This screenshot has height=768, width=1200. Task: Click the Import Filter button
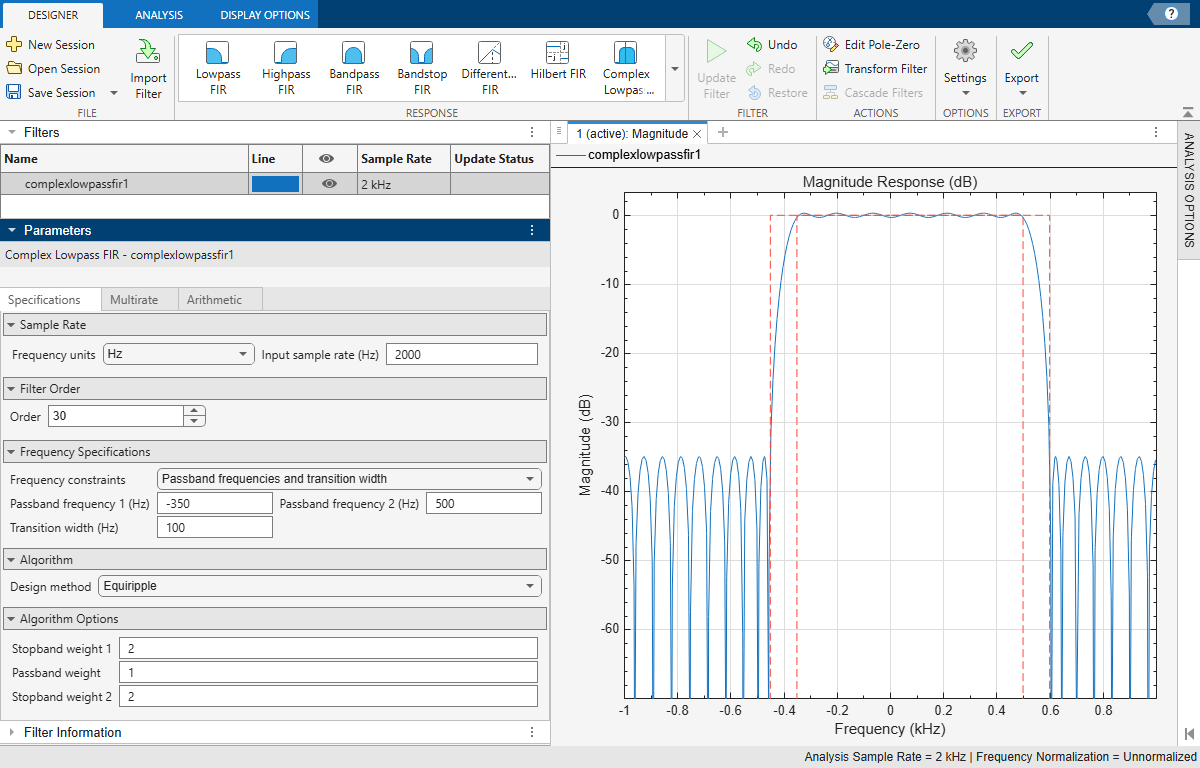point(148,70)
